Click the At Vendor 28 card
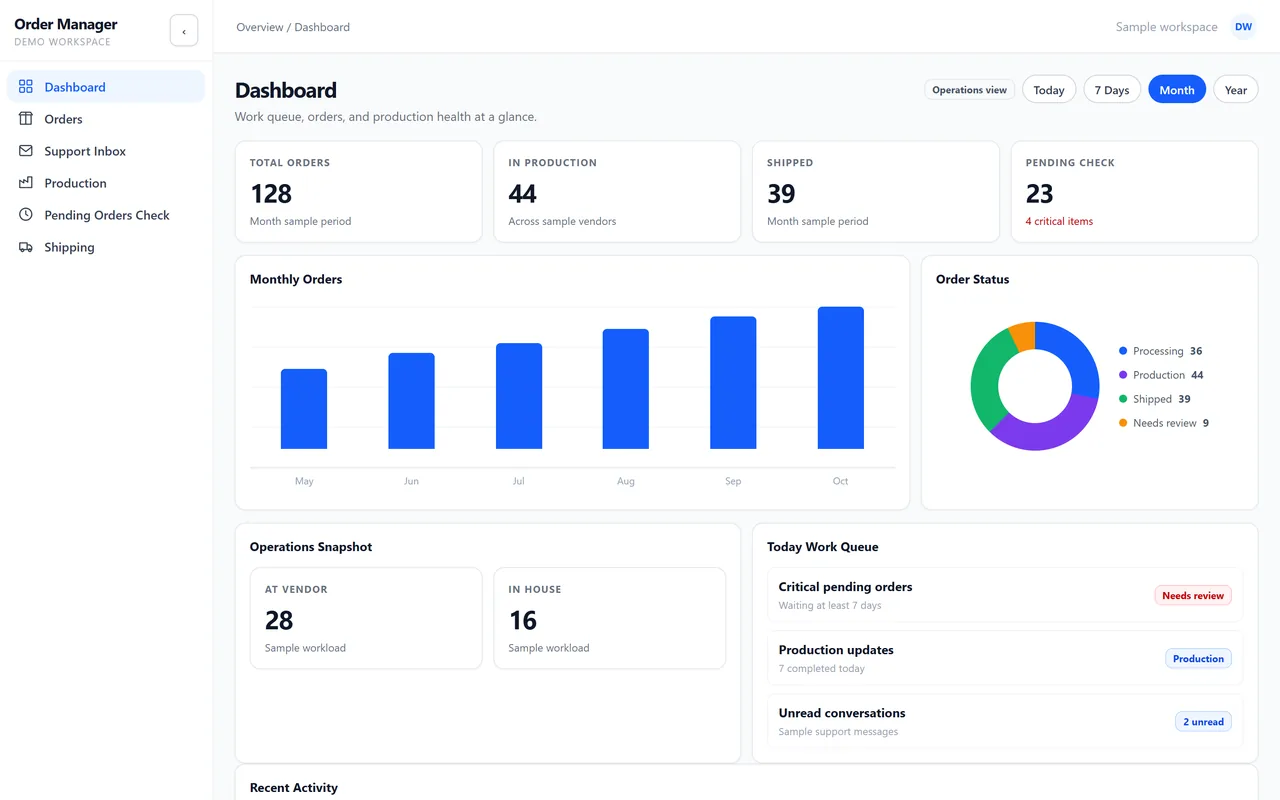The height and width of the screenshot is (800, 1280). point(366,618)
